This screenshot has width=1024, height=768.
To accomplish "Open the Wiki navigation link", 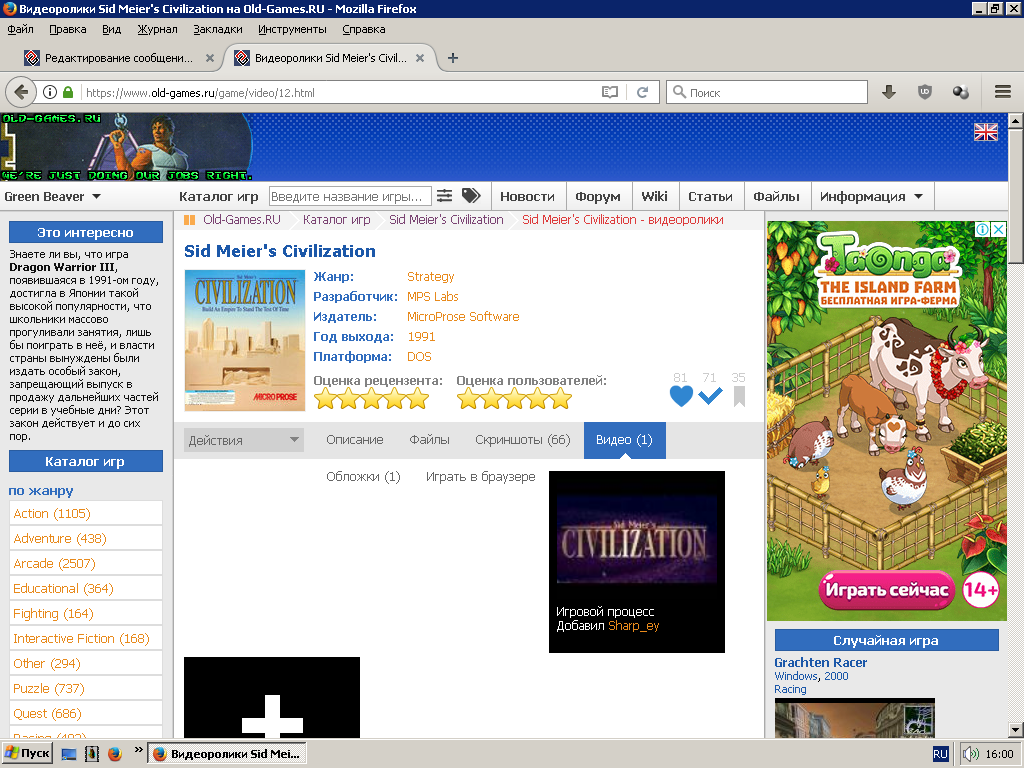I will (x=654, y=197).
